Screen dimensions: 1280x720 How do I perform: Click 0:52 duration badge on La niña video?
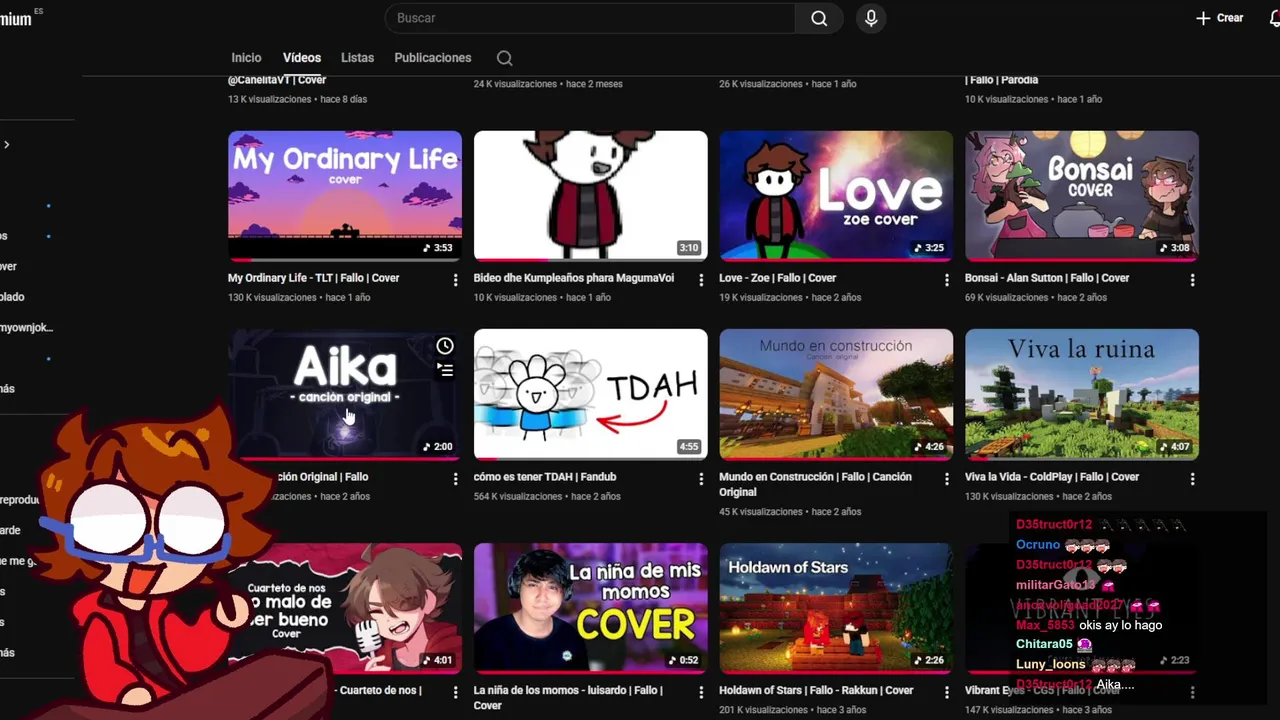683,660
